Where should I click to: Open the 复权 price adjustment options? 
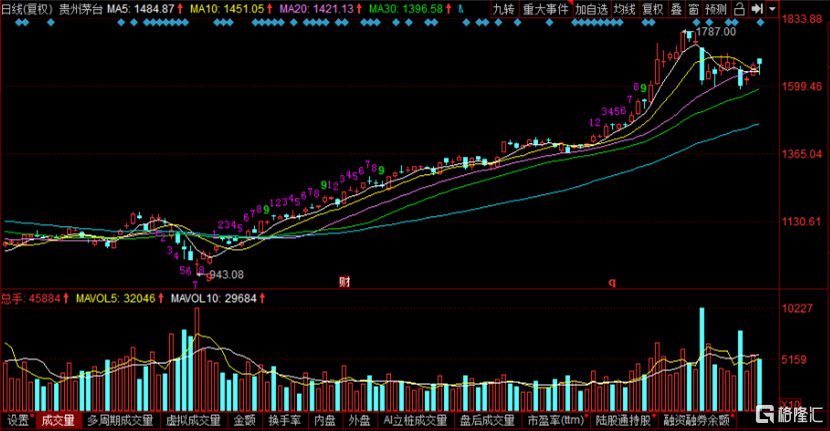coord(653,9)
